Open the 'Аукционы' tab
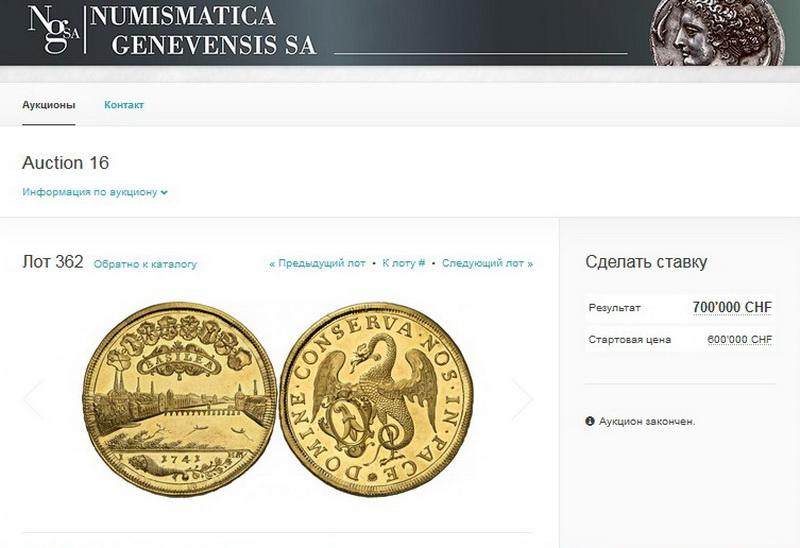 (x=48, y=105)
